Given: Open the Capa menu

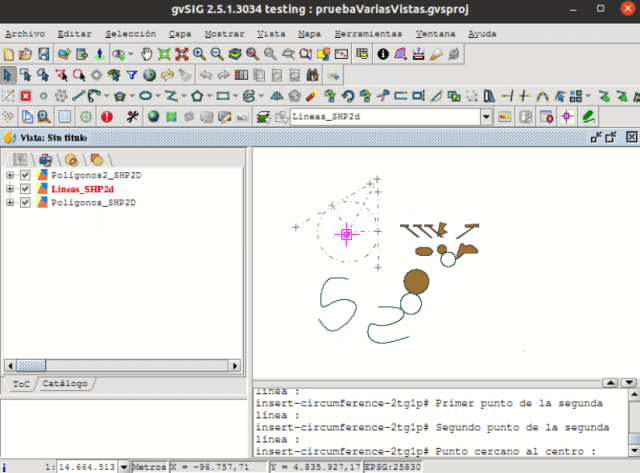Looking at the screenshot, I should [x=180, y=33].
